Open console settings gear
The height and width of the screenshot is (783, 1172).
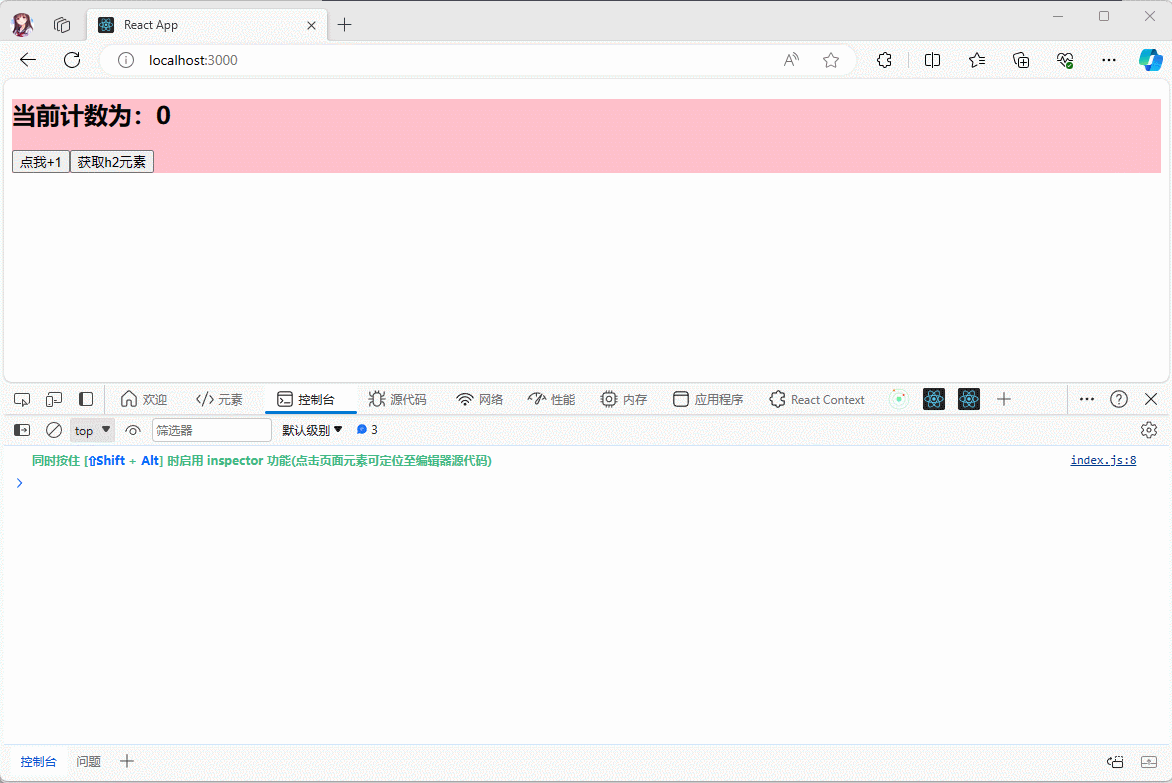(x=1149, y=430)
